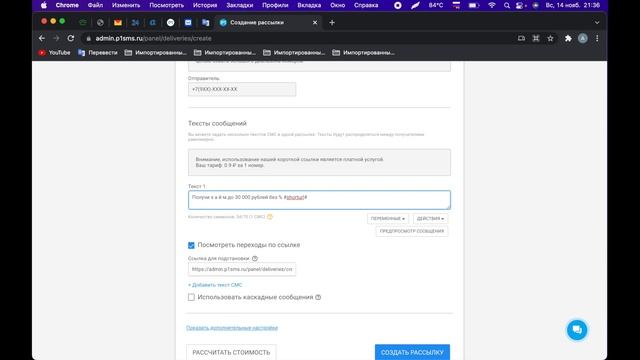
Task: Click the date and time in menu bar
Action: (x=573, y=5)
